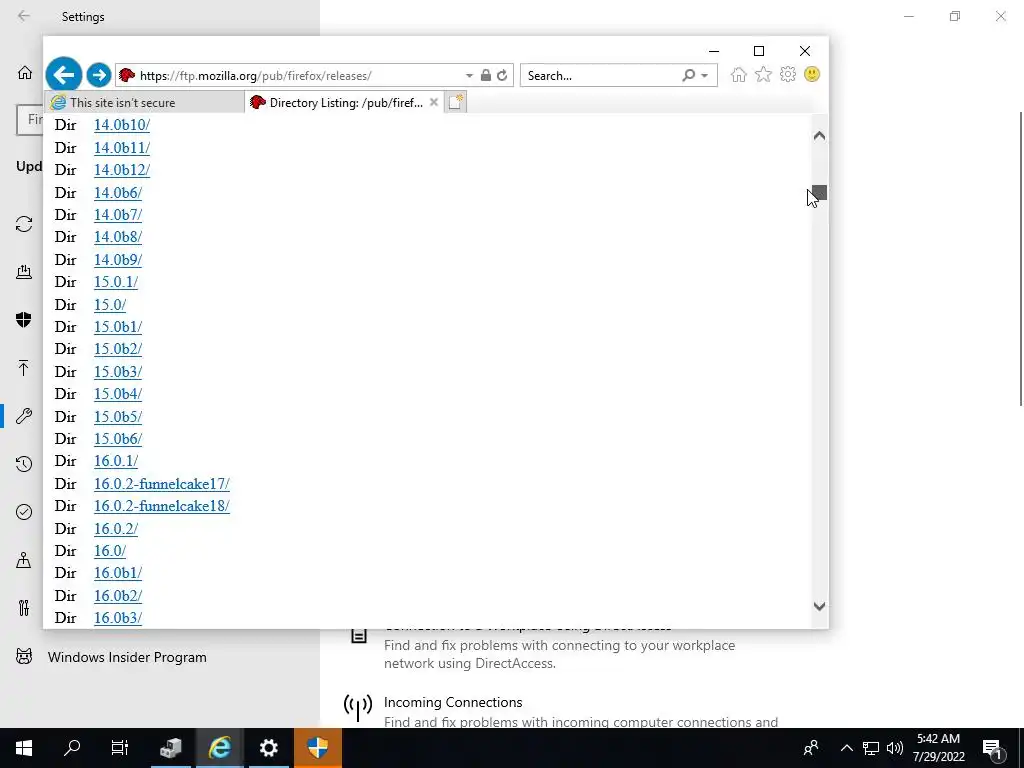The width and height of the screenshot is (1024, 768).
Task: Open Settings Home icon in sidebar
Action: (x=25, y=72)
